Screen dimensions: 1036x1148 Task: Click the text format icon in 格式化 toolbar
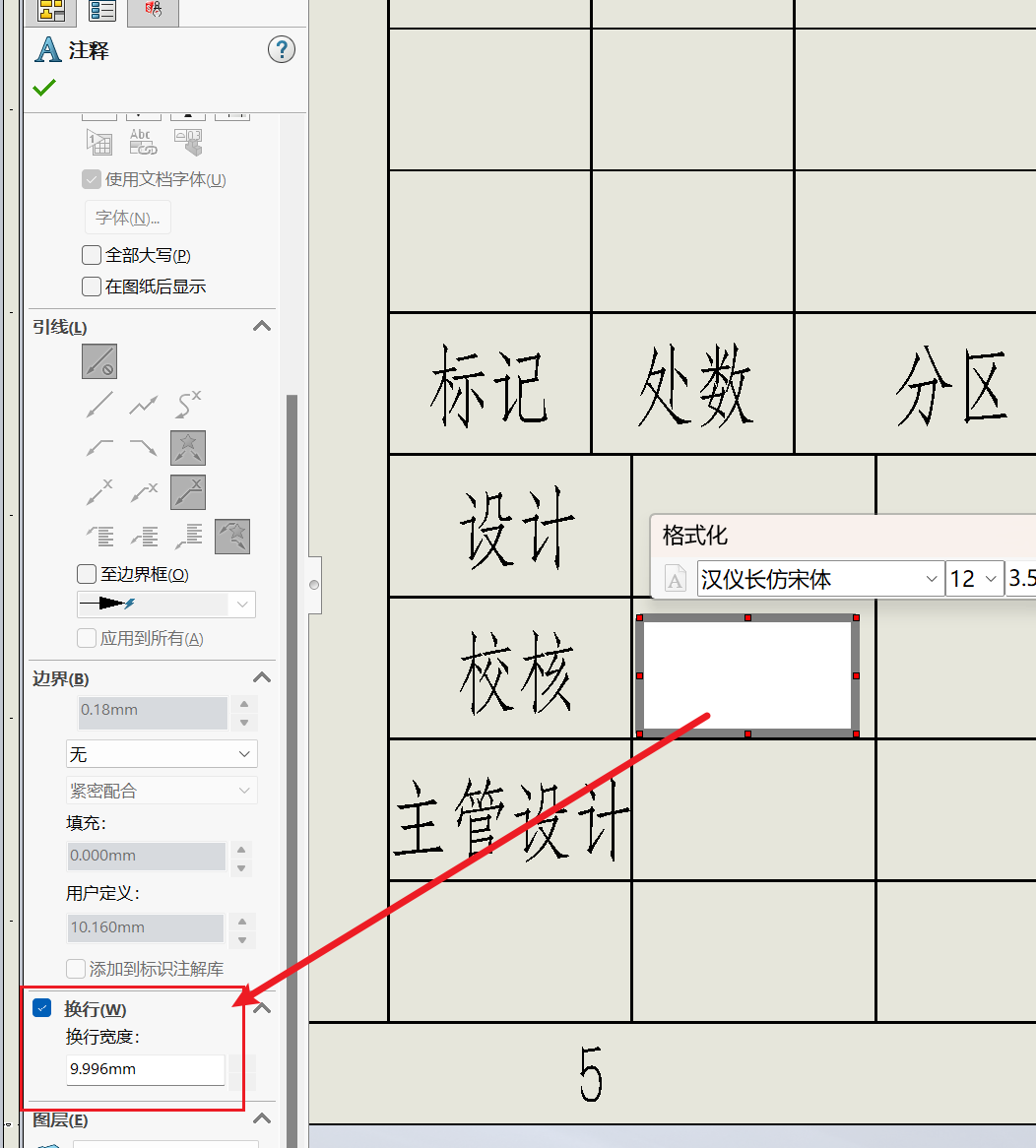(675, 579)
